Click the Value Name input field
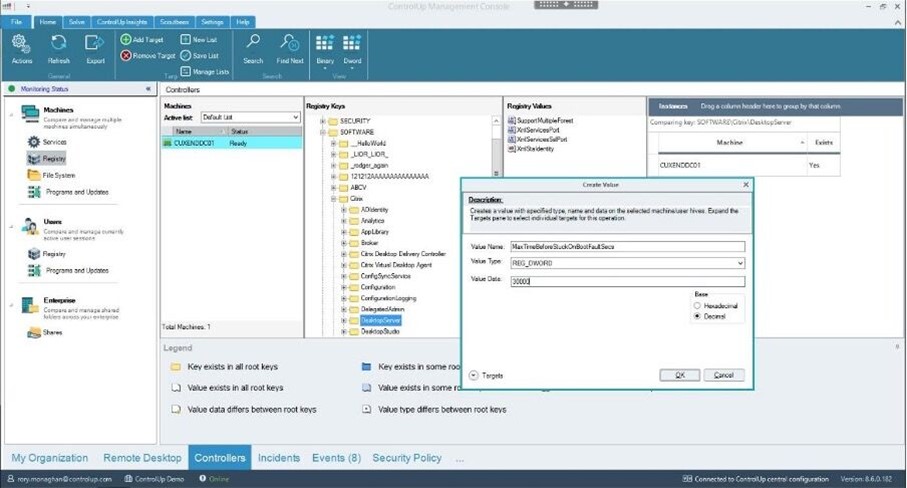 coord(628,246)
